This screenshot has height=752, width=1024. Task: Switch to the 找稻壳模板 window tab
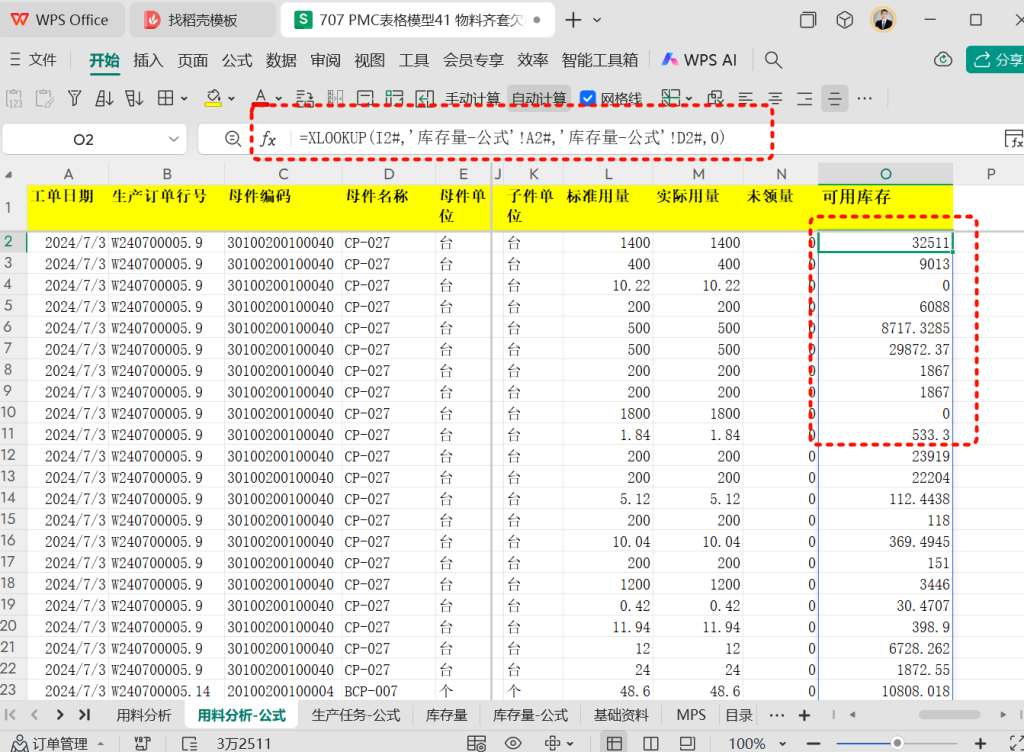[x=202, y=20]
